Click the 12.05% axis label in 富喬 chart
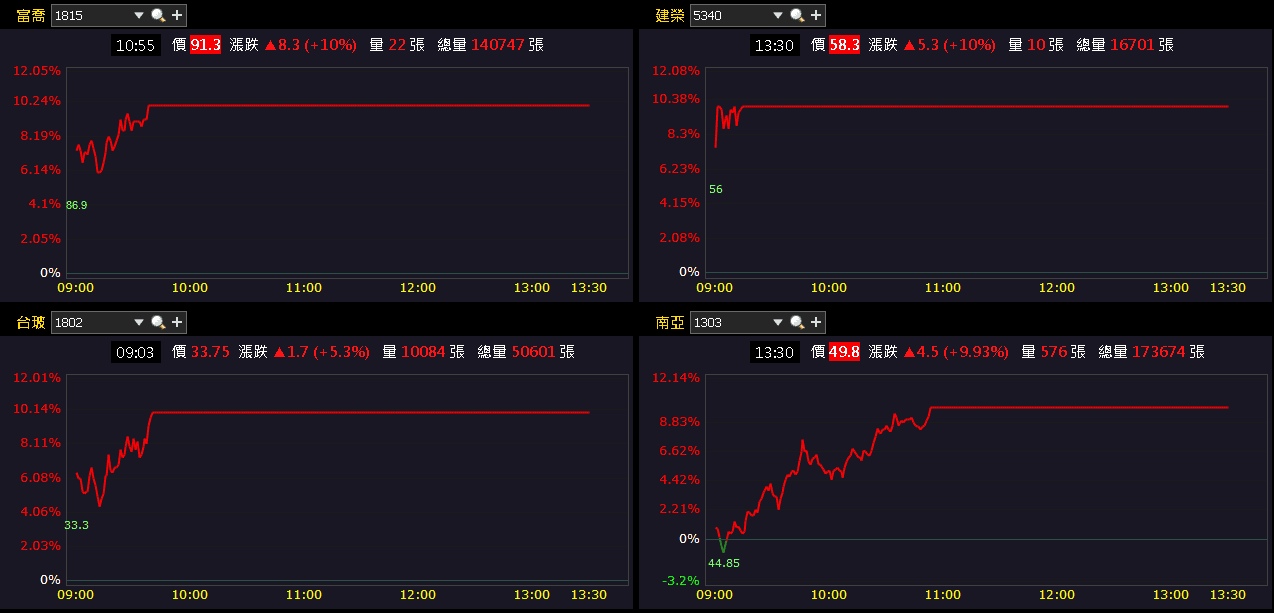 pos(37,71)
